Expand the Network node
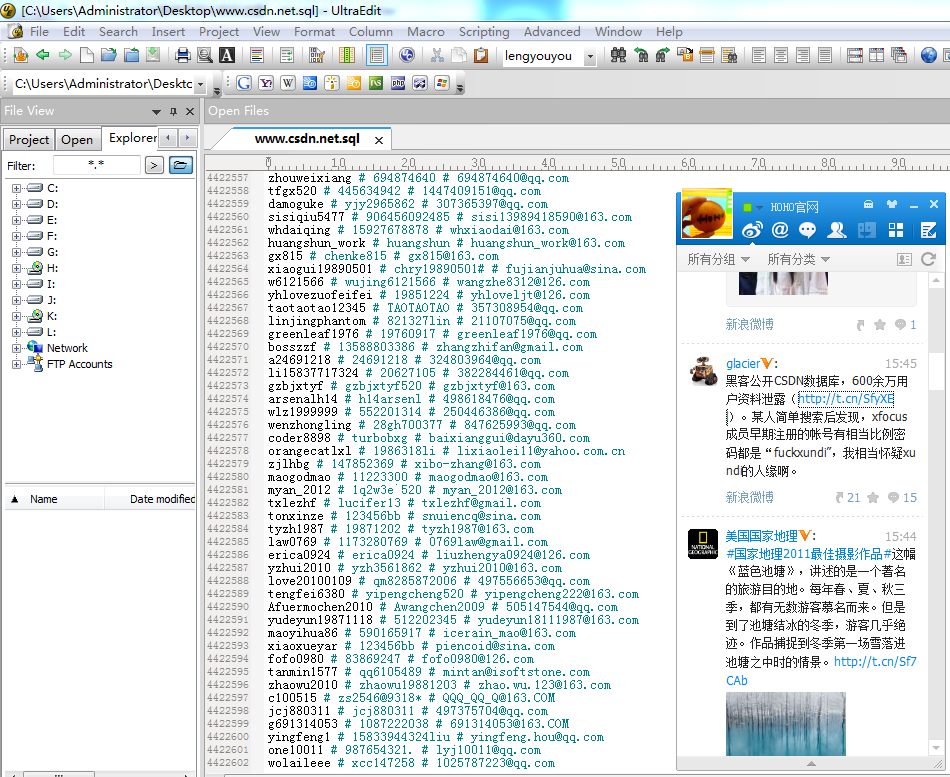 point(16,348)
